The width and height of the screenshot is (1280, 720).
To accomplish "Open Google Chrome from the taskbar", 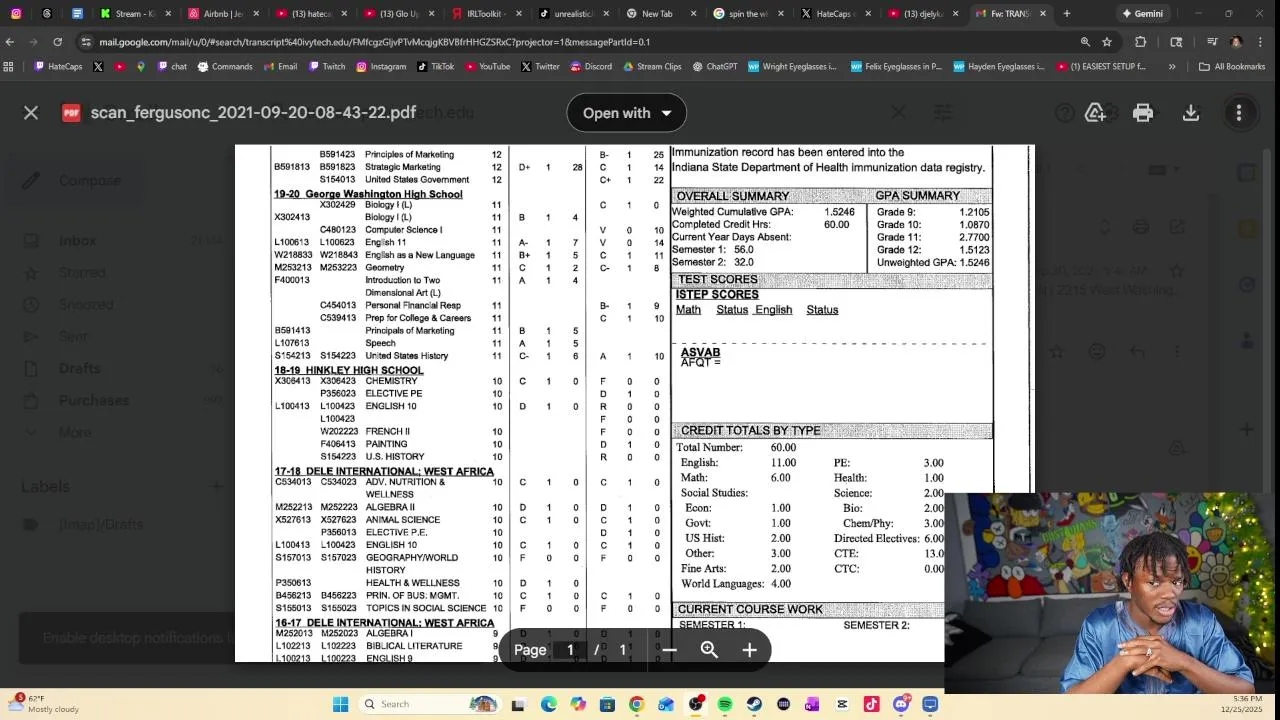I will pos(636,704).
